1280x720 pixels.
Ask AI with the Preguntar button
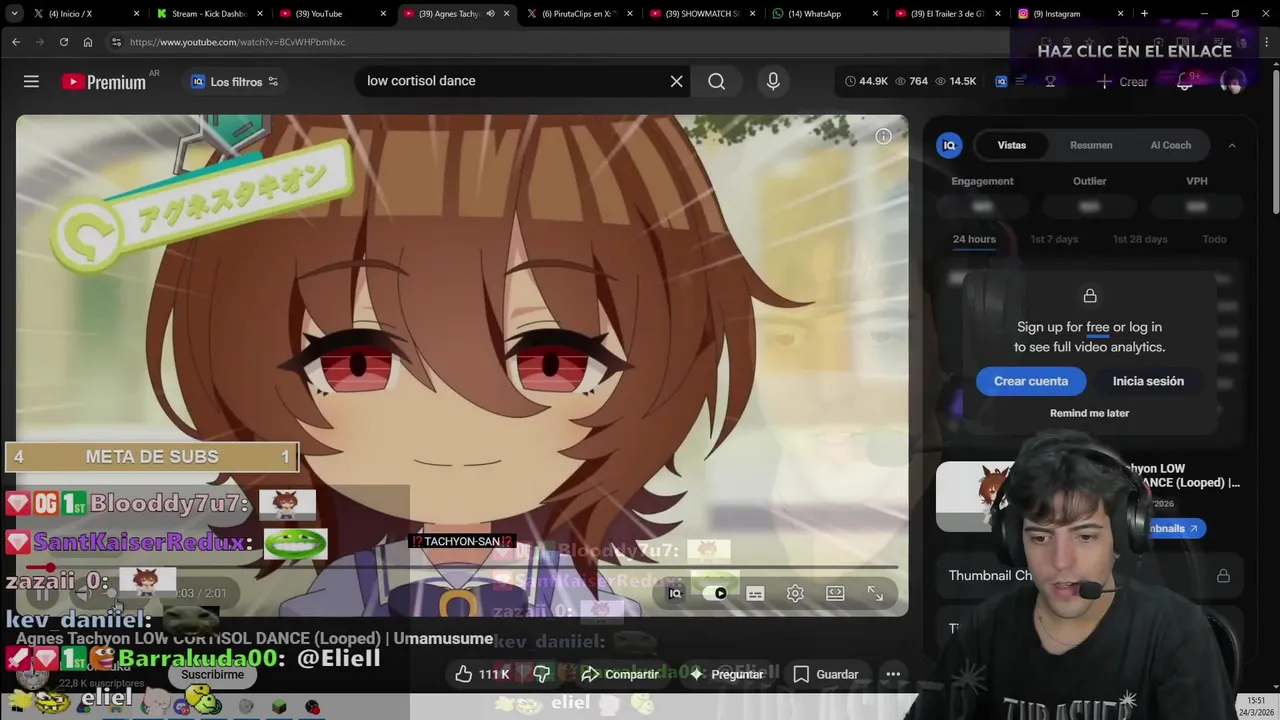(x=727, y=674)
